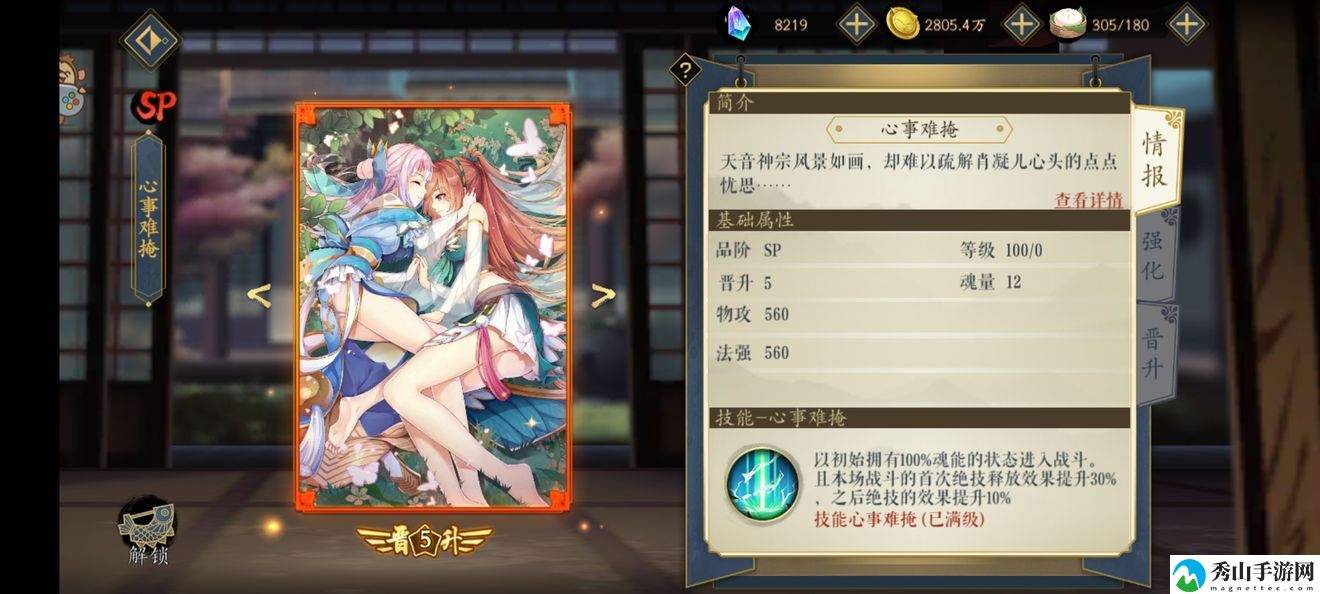Tap the steamed bun stamina icon

1068,24
